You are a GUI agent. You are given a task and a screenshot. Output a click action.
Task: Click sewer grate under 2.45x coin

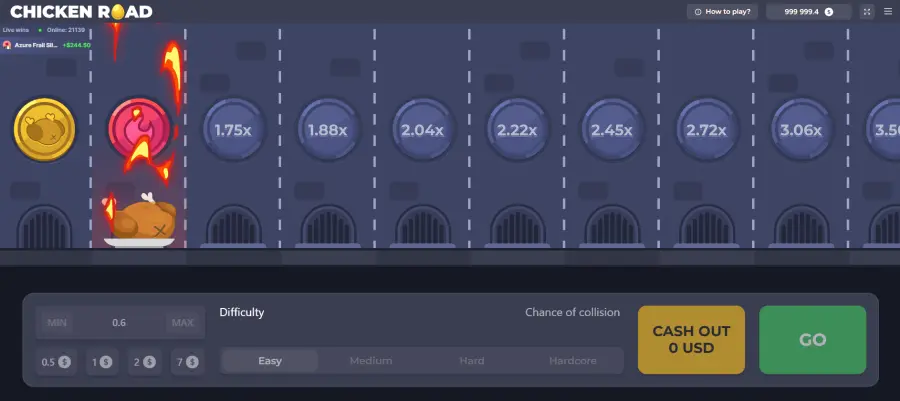[612, 226]
